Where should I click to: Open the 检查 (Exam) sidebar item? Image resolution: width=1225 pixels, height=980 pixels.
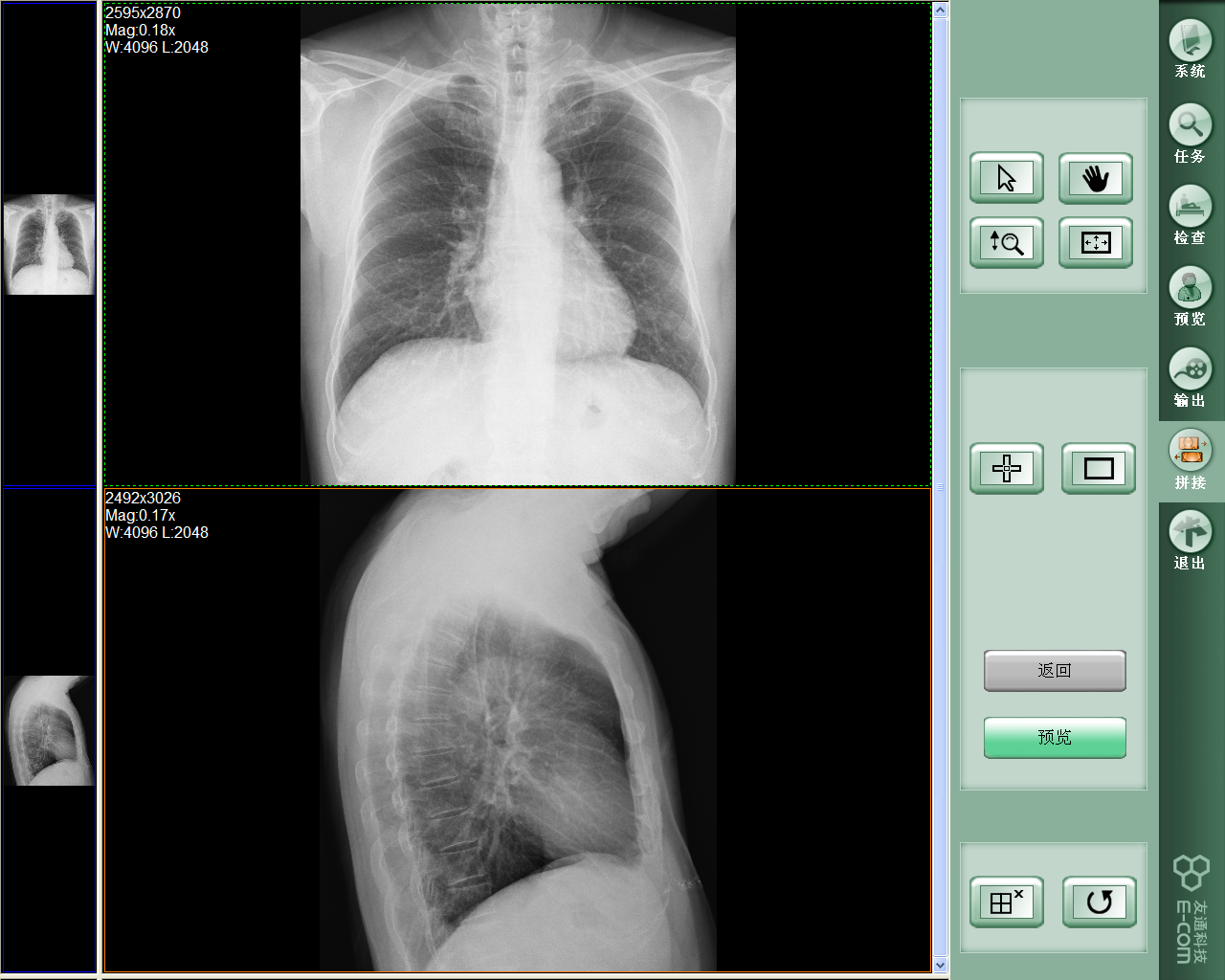1191,214
